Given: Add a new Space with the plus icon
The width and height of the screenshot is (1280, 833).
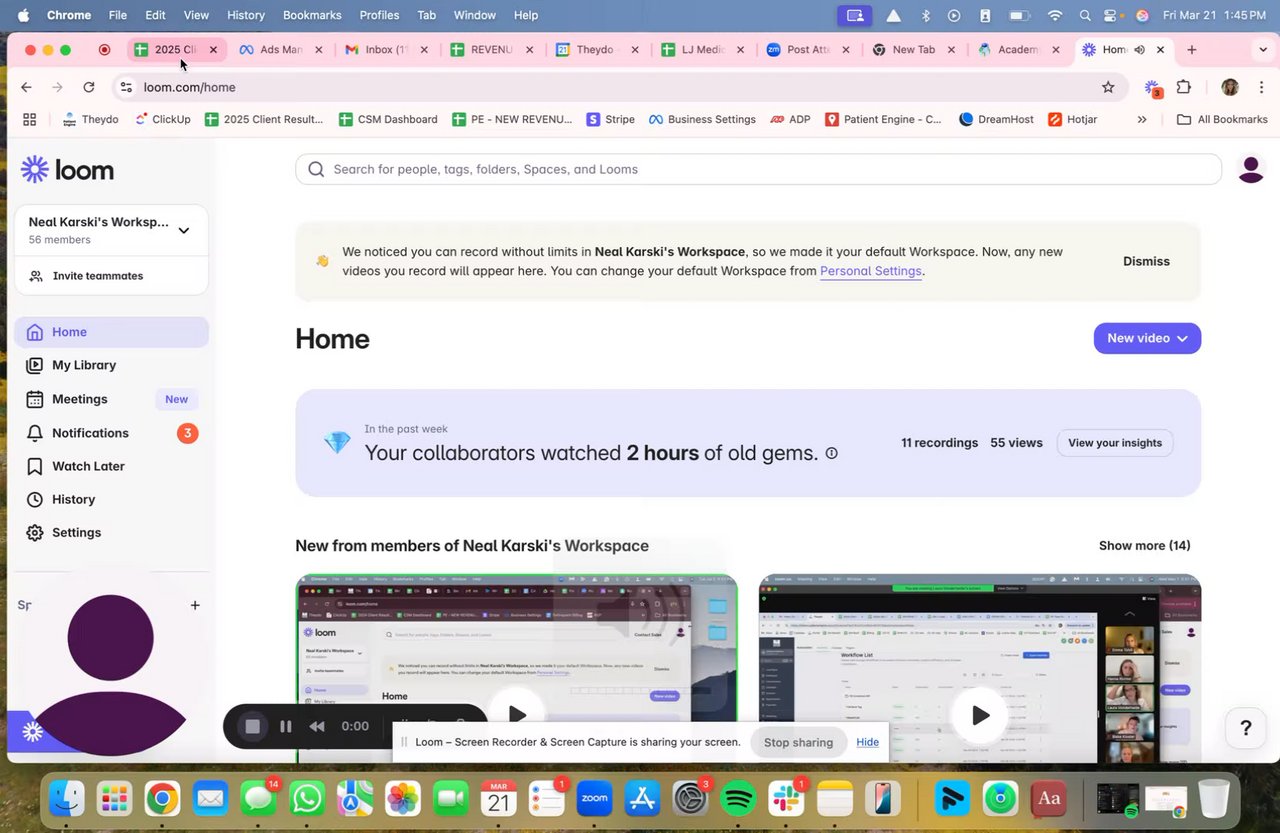Looking at the screenshot, I should tap(195, 605).
